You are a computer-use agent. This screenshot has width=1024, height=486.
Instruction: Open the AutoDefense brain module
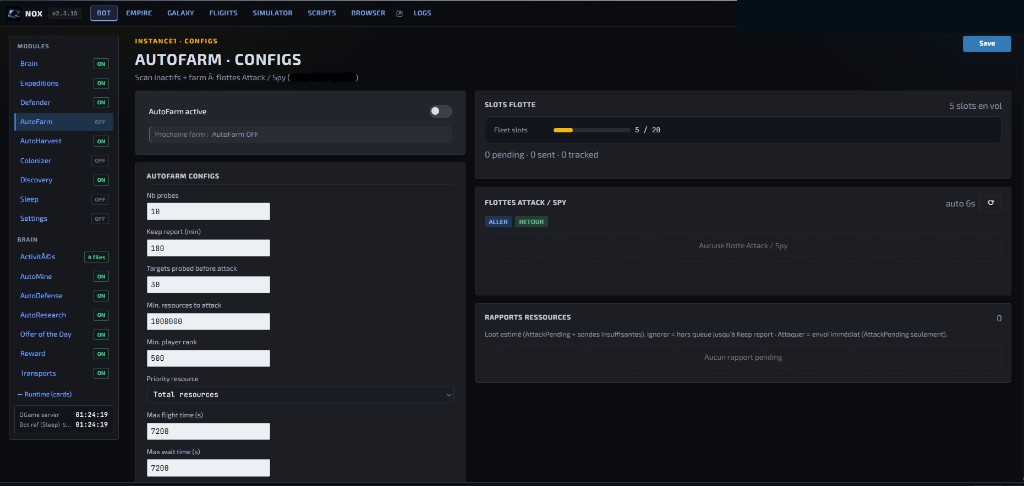pyautogui.click(x=63, y=296)
